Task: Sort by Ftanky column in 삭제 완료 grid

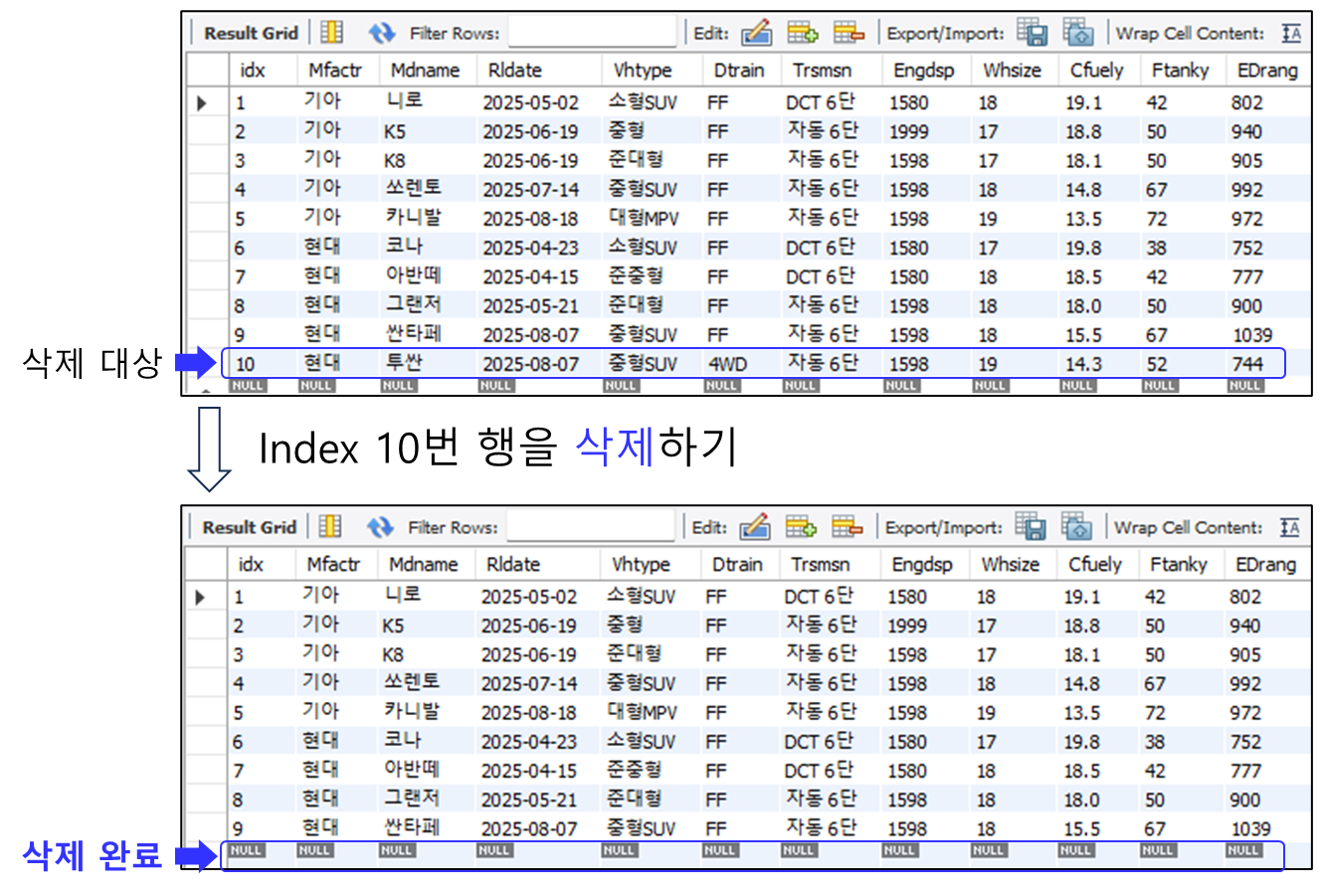Action: tap(1180, 565)
